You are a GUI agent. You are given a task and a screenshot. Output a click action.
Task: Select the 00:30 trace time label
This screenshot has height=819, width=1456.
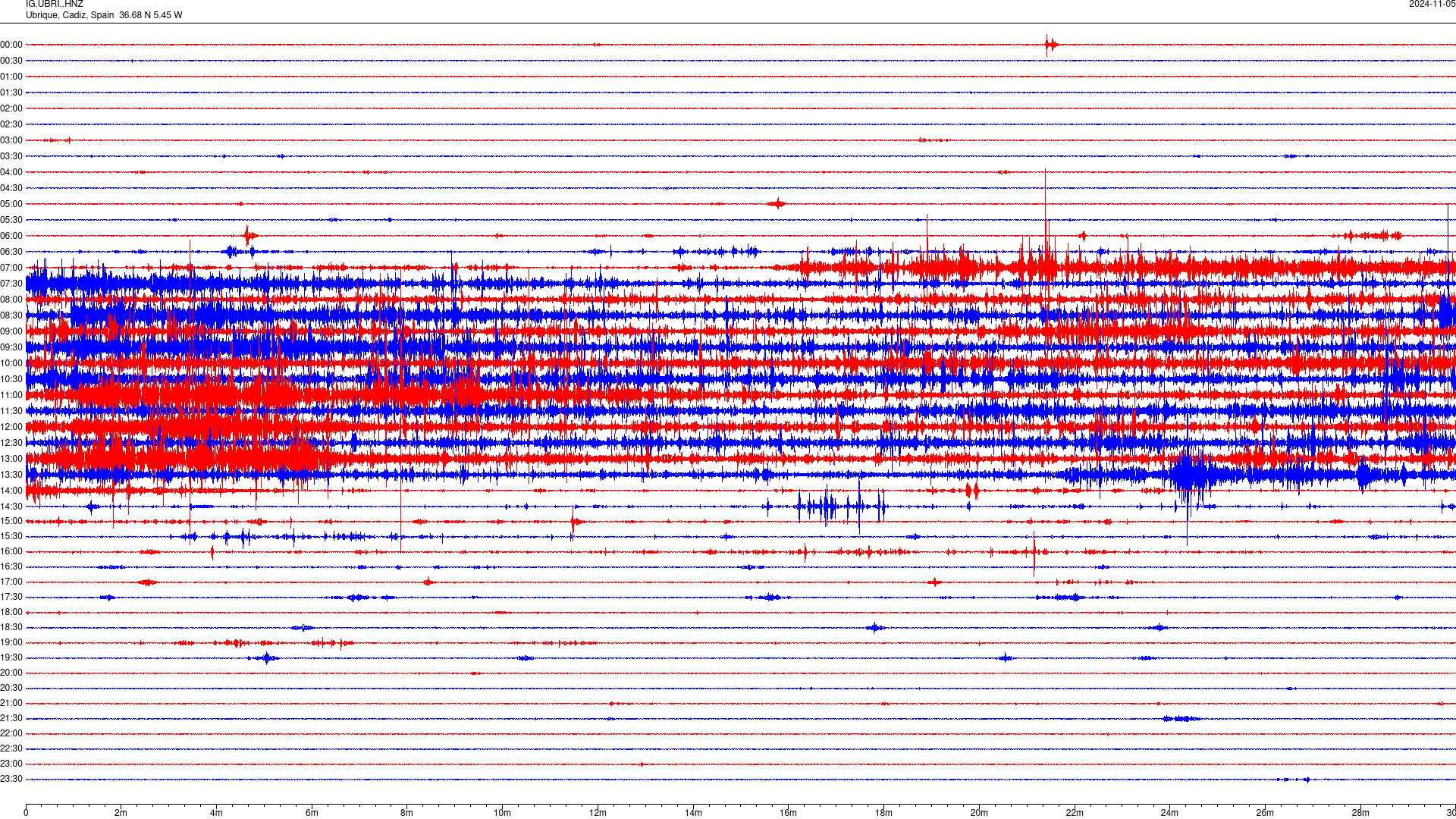[11, 61]
